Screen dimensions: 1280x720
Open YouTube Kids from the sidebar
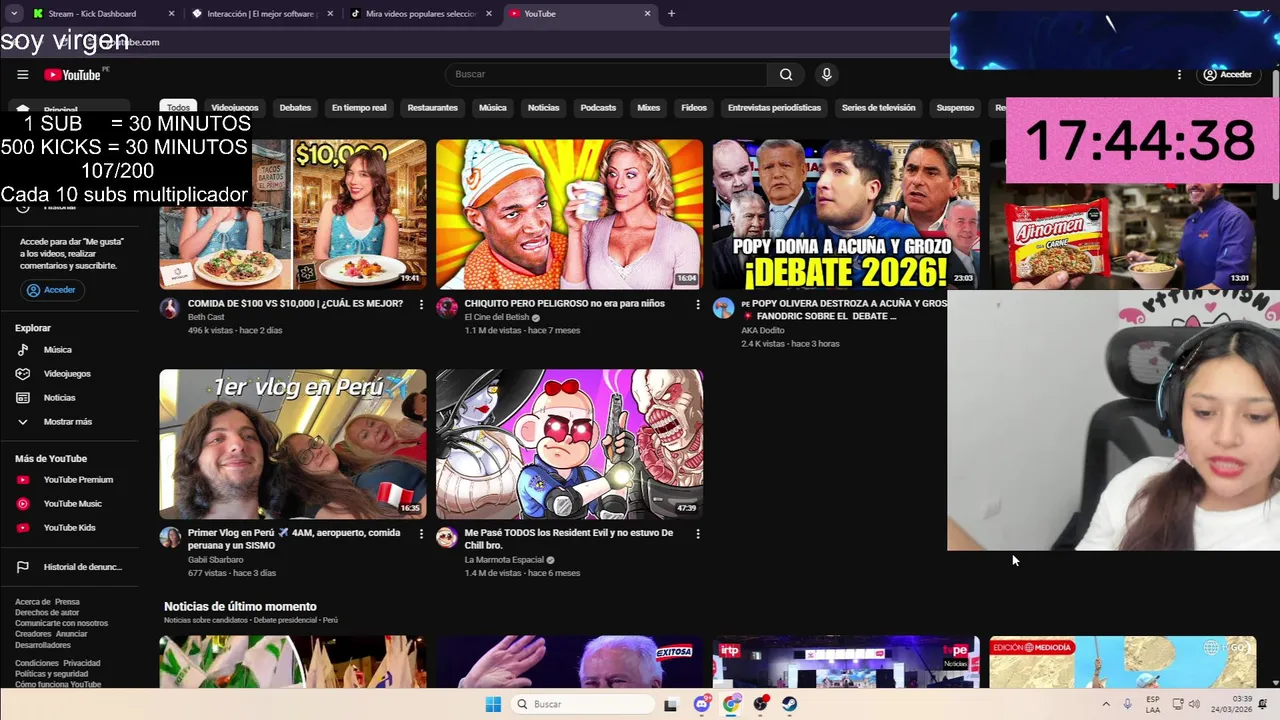pos(69,528)
